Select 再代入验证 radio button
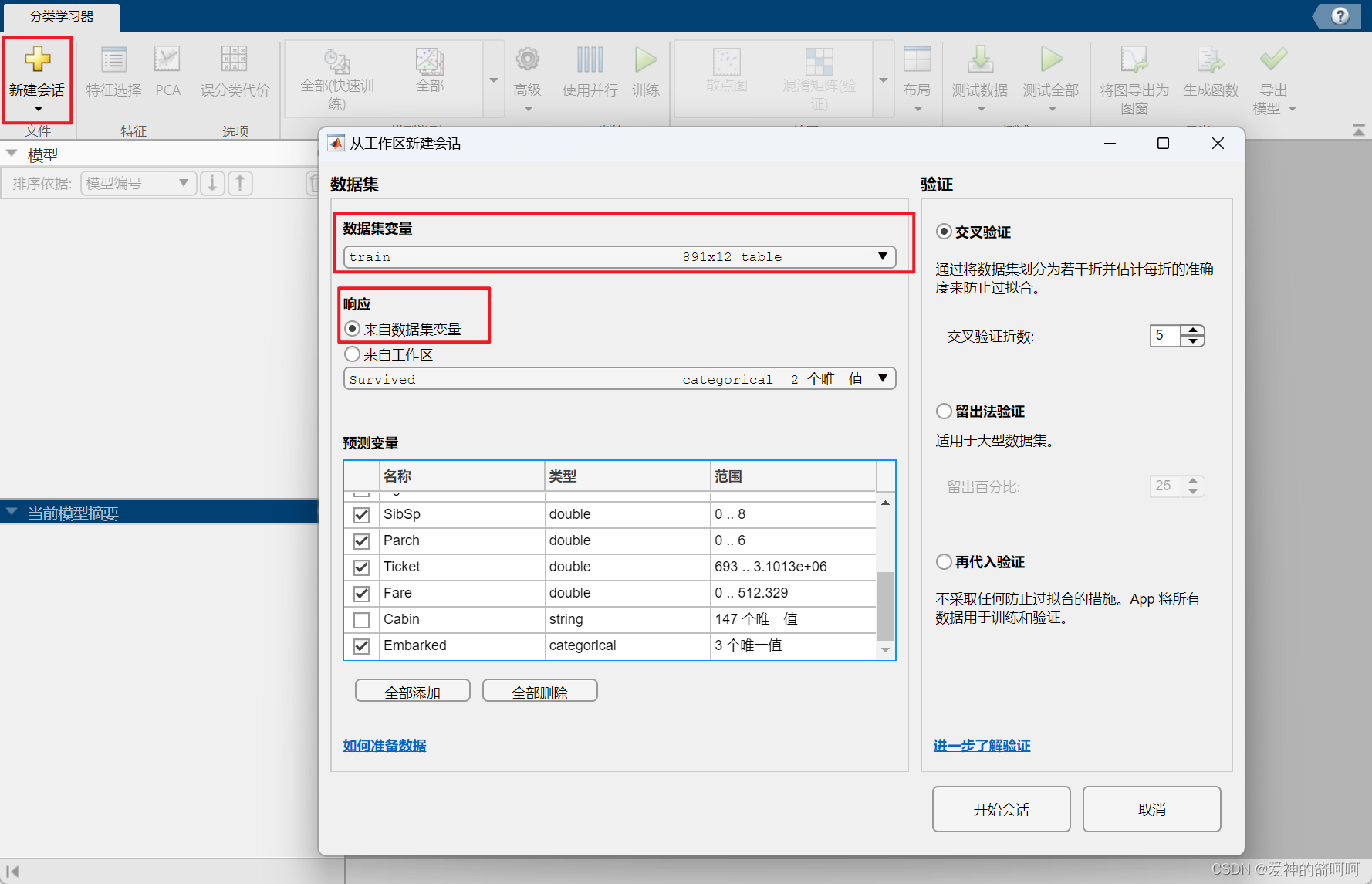Image resolution: width=1372 pixels, height=884 pixels. [944, 561]
